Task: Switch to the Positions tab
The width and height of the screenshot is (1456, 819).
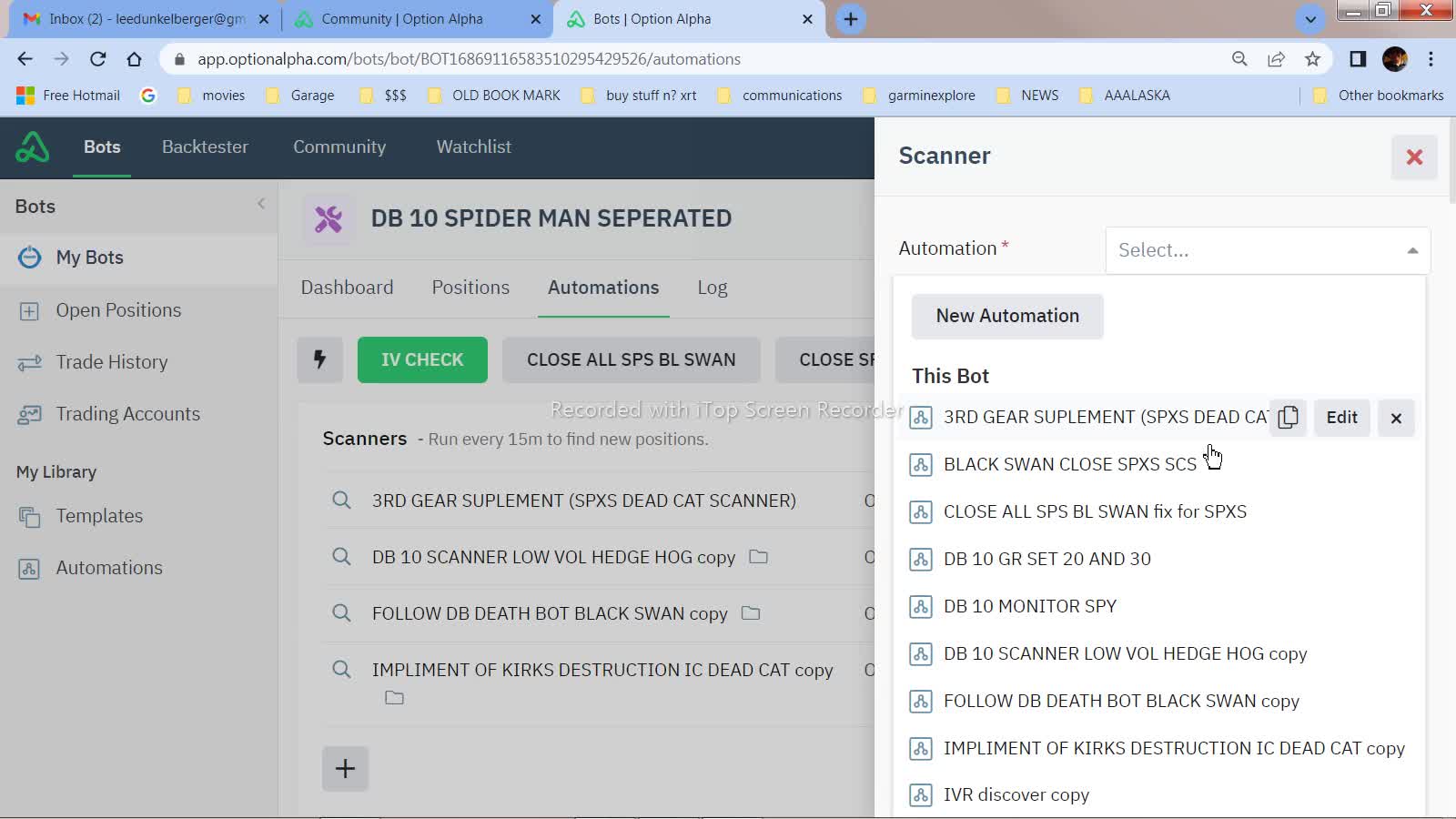Action: pyautogui.click(x=470, y=288)
